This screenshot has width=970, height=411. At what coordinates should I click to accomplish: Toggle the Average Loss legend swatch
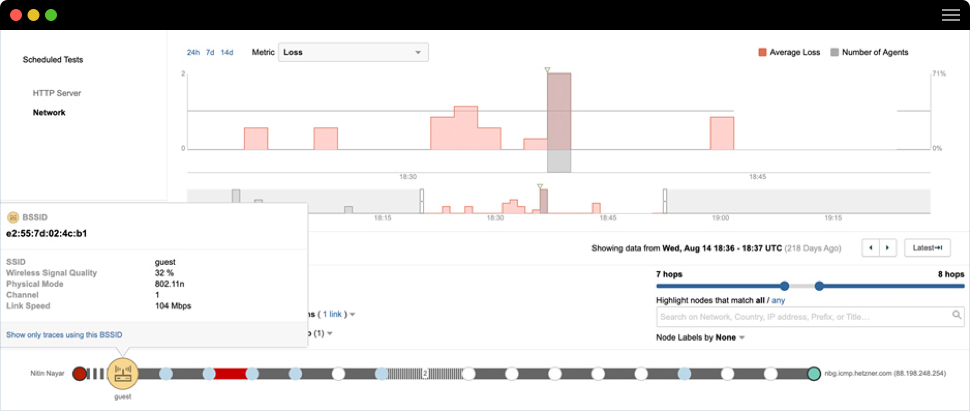762,52
